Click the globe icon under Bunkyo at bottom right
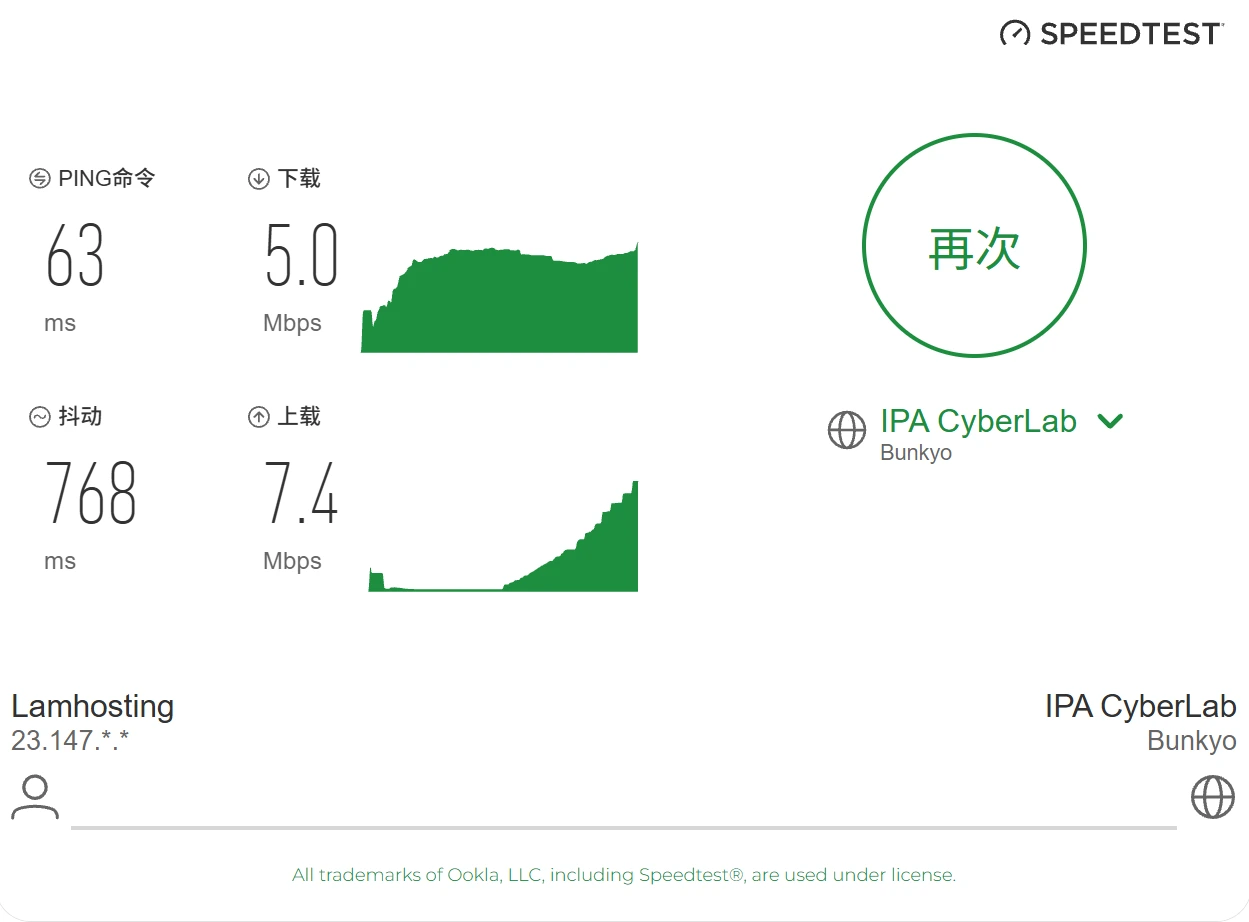The width and height of the screenshot is (1249, 922). [x=1213, y=797]
